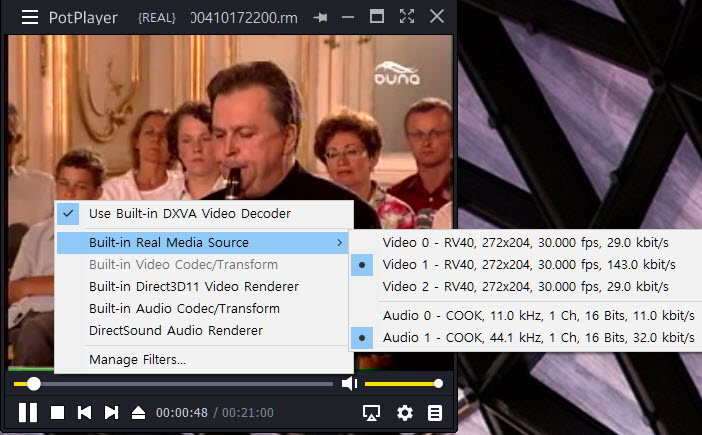Click the PotPlayer title text
This screenshot has height=435, width=702.
coord(83,18)
